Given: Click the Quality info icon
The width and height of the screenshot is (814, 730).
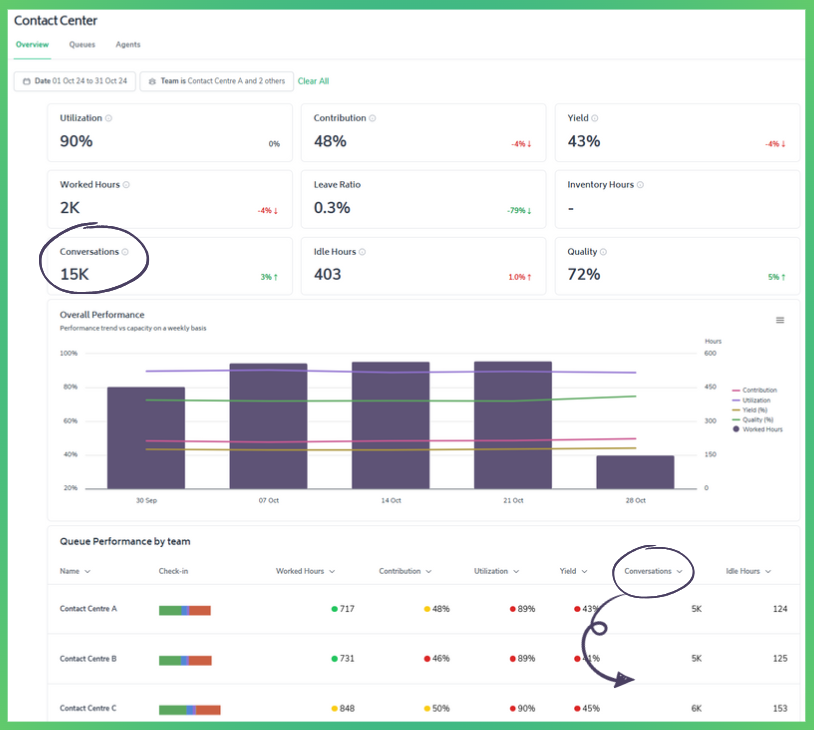Looking at the screenshot, I should point(603,252).
